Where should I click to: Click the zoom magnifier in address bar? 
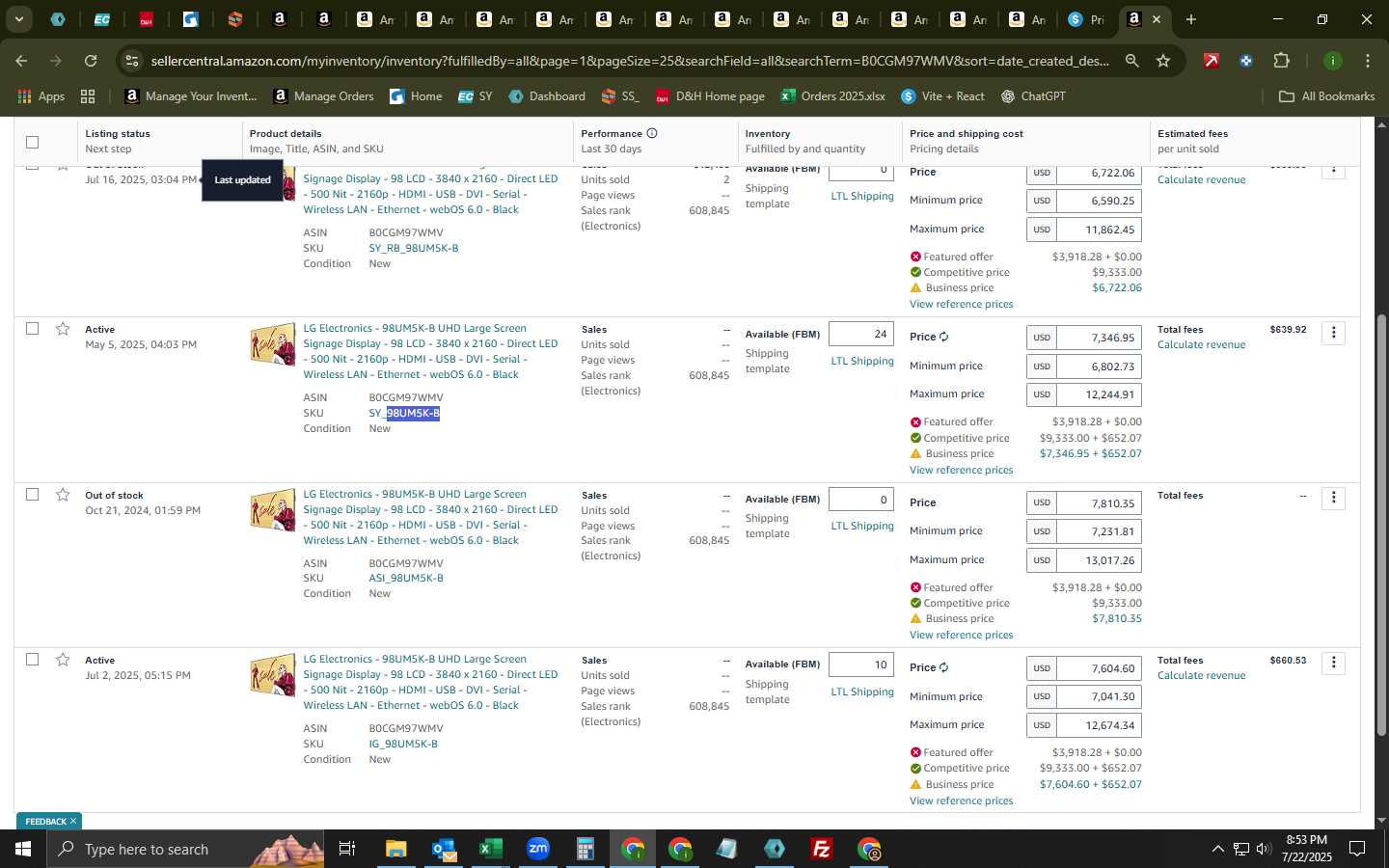[1131, 61]
